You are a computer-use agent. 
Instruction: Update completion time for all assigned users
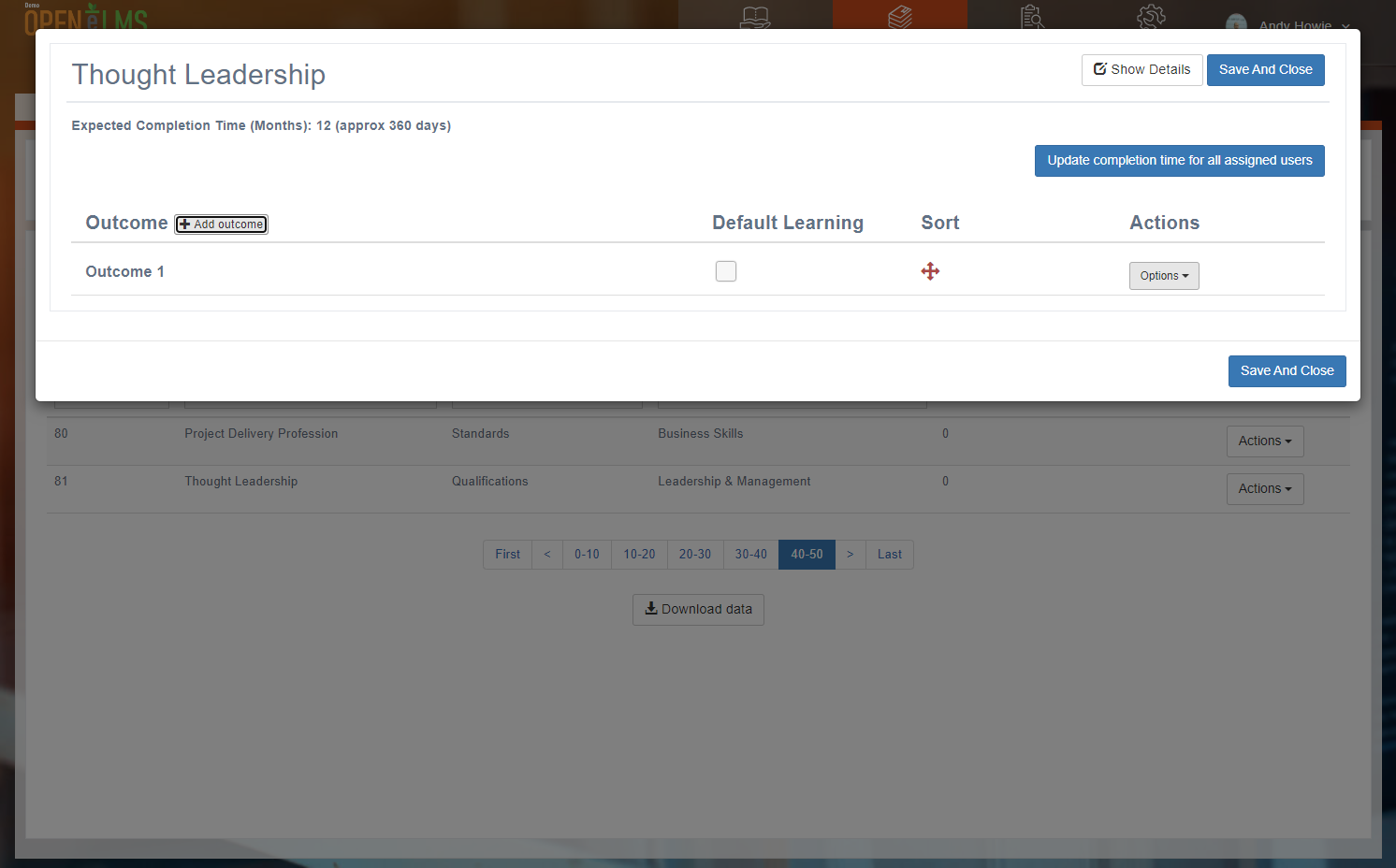tap(1180, 161)
